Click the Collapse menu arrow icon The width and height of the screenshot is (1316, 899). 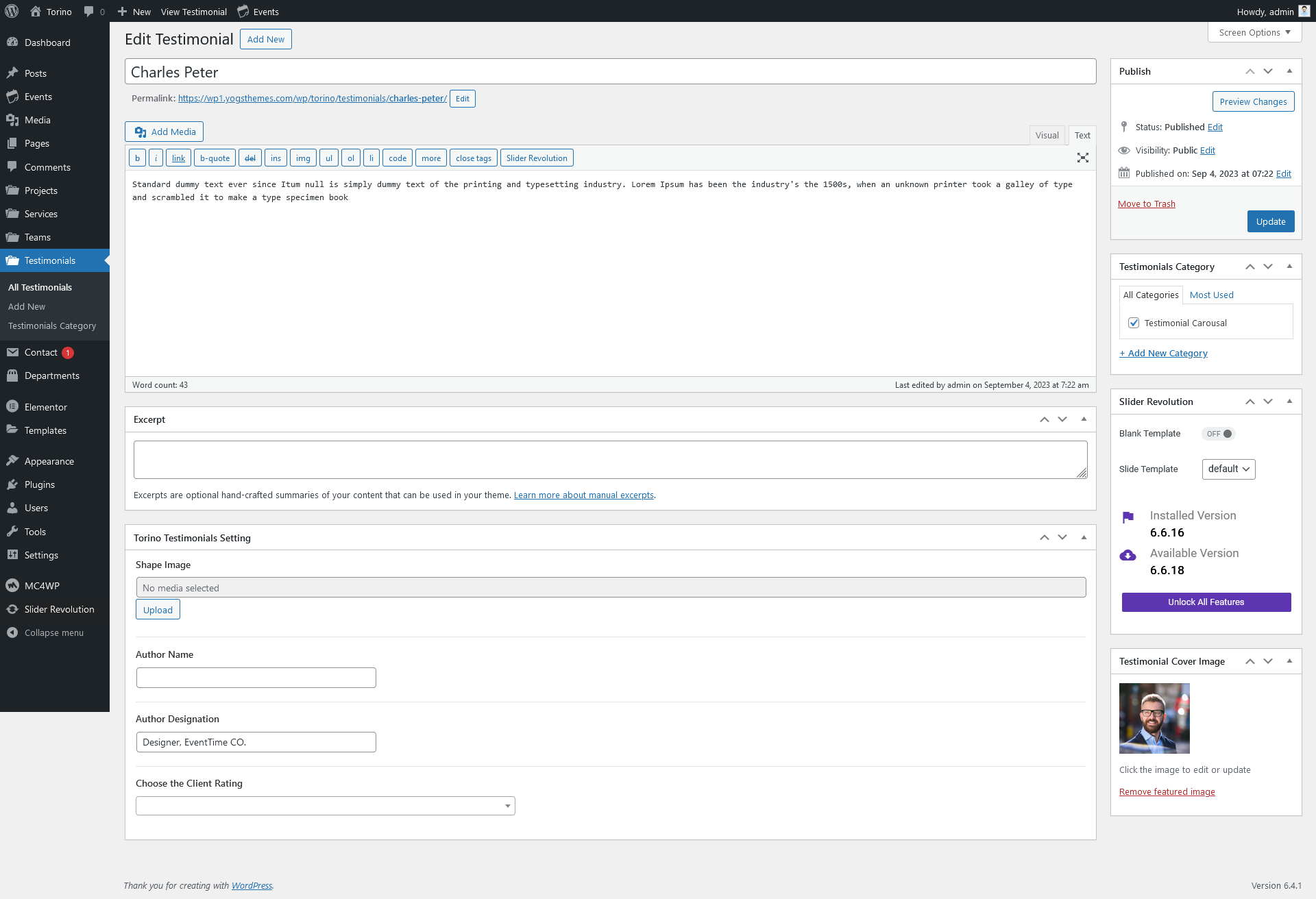coord(12,632)
